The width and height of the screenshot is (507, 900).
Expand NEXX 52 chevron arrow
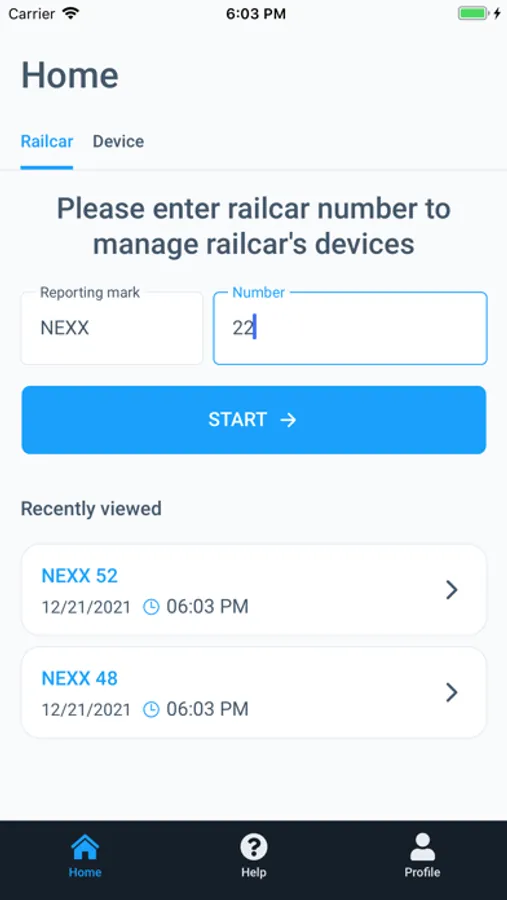tap(452, 590)
